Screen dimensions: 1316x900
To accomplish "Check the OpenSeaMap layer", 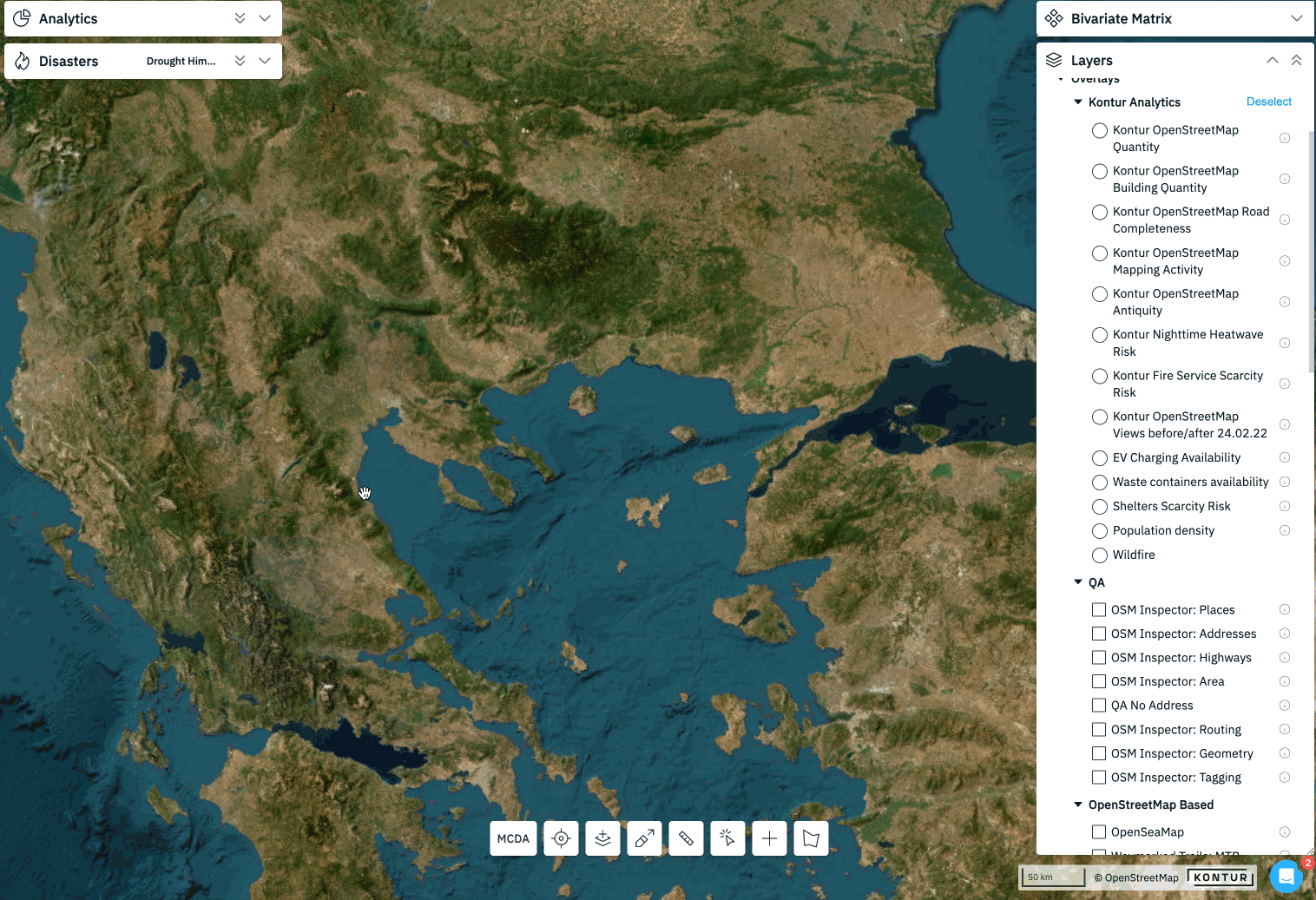I will tap(1099, 831).
